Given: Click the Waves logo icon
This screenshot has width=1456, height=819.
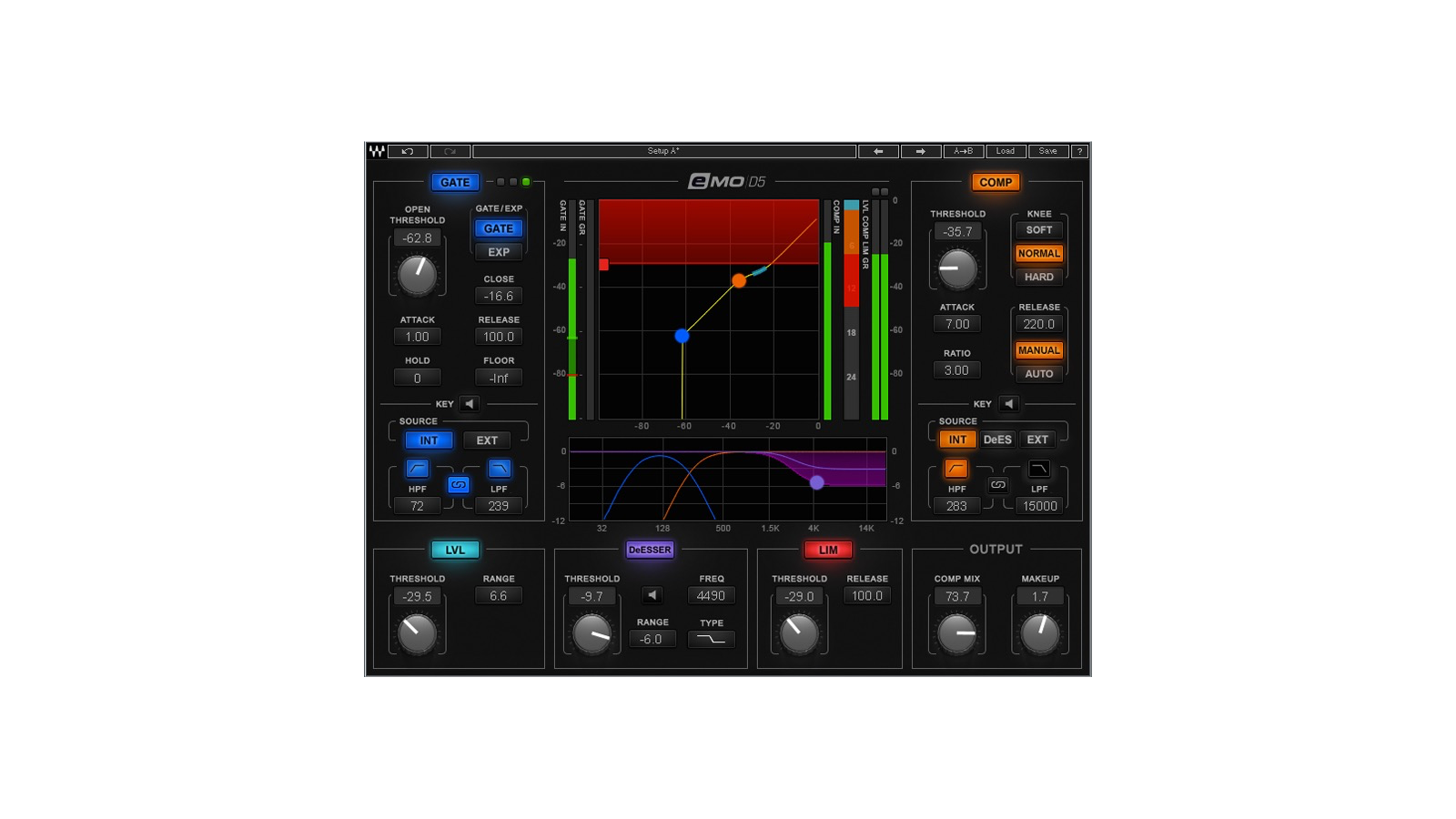Looking at the screenshot, I should click(376, 151).
